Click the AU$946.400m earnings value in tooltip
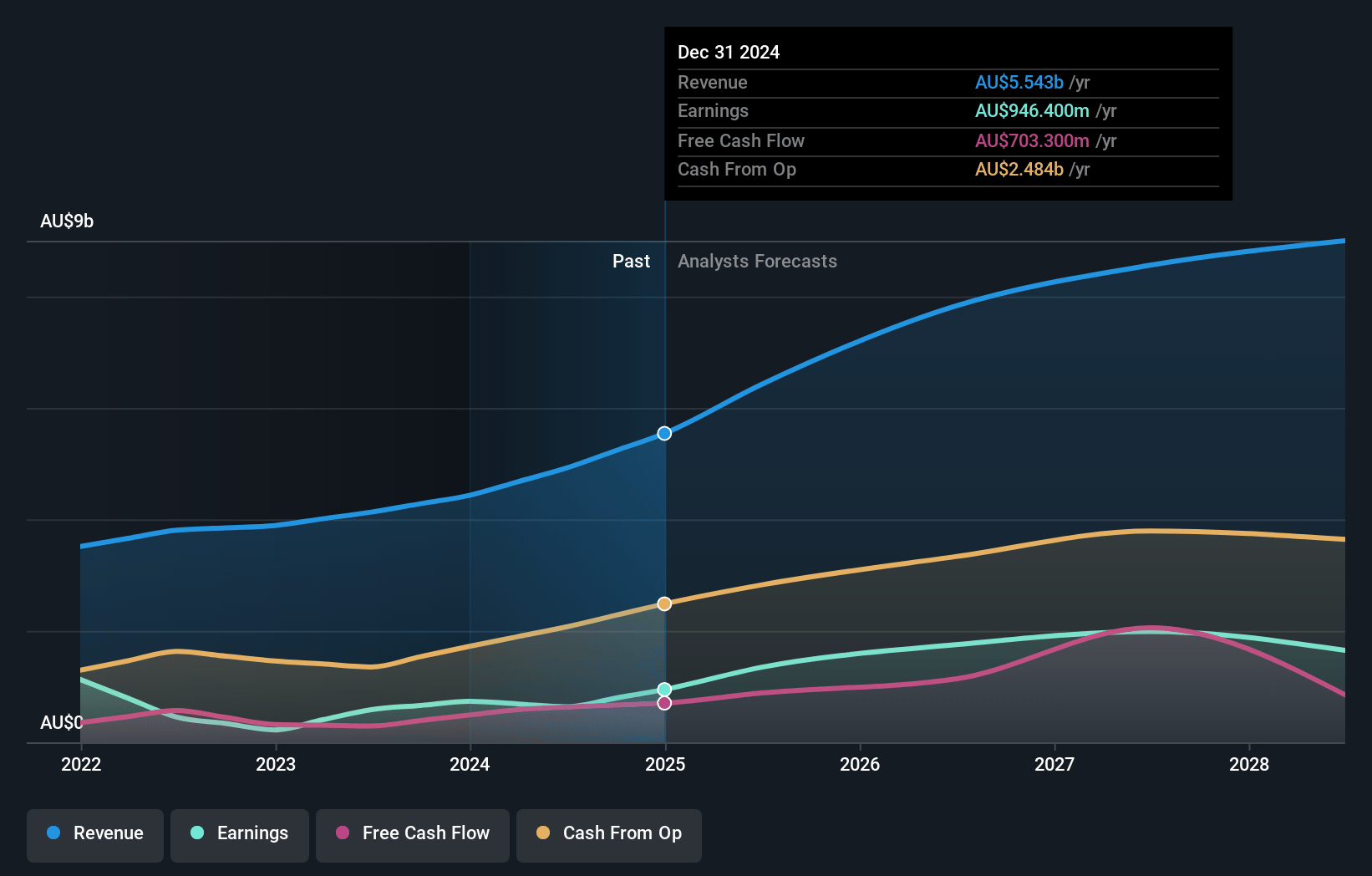Image resolution: width=1372 pixels, height=876 pixels. click(1032, 110)
